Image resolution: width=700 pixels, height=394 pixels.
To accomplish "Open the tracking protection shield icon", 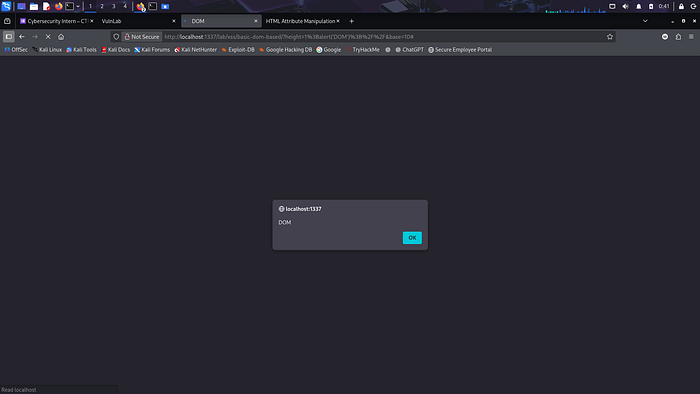I will coord(116,37).
